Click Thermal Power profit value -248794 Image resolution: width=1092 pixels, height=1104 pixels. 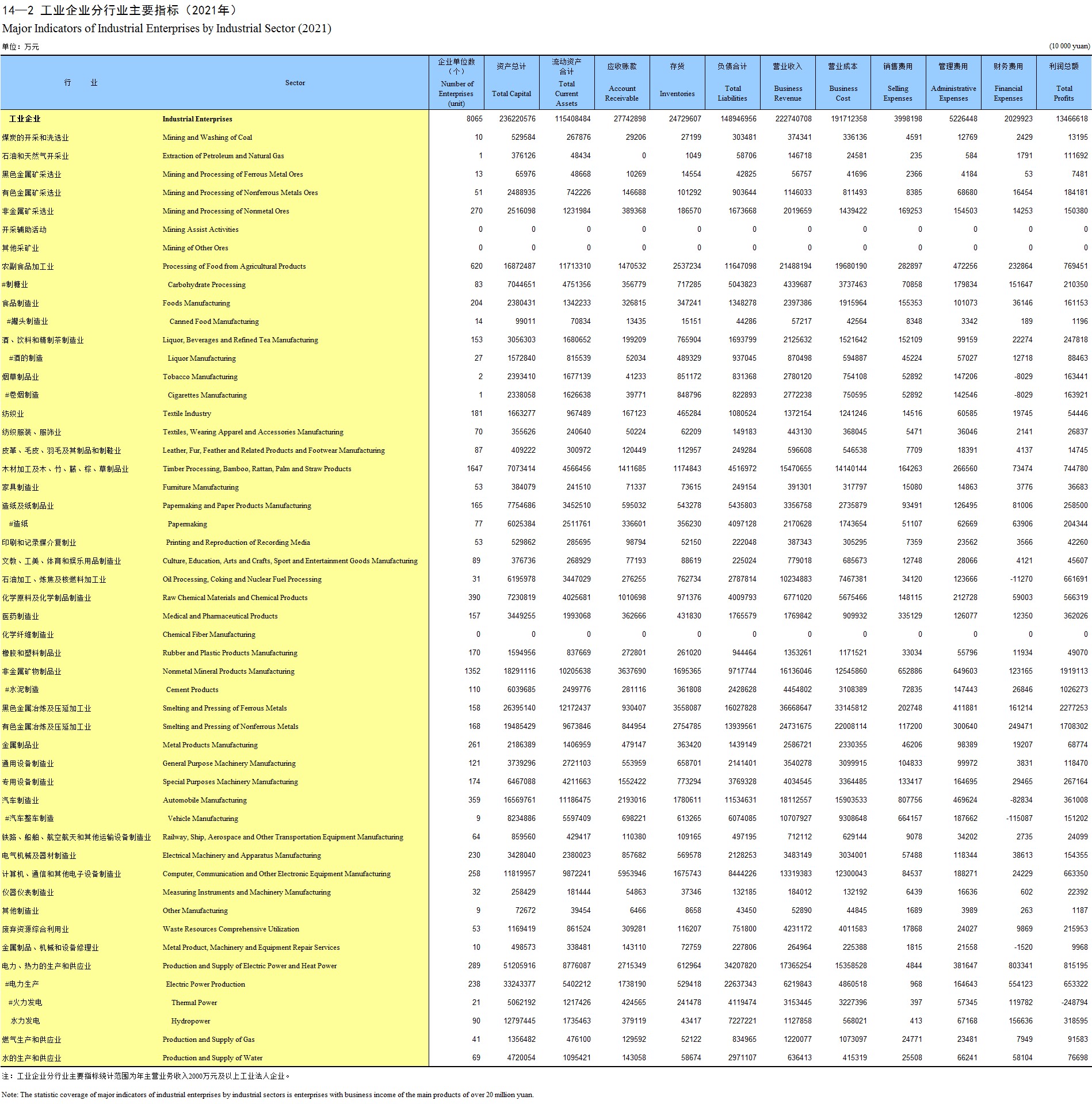tap(1075, 1003)
